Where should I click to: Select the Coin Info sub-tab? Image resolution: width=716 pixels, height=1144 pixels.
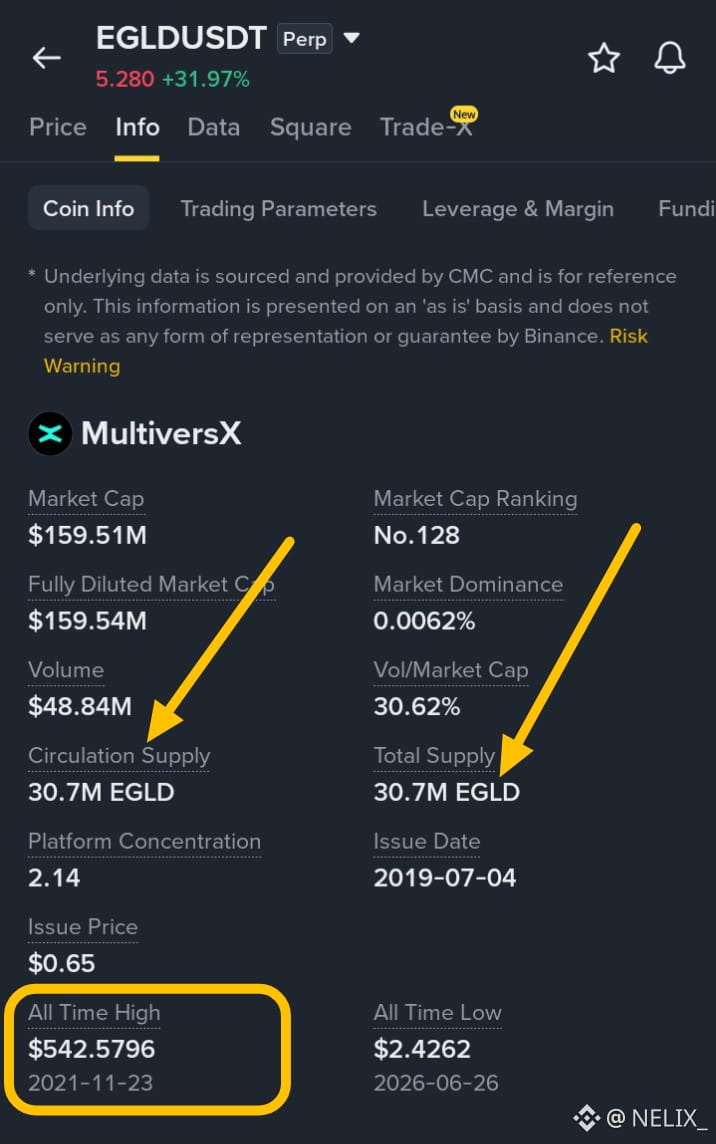[88, 209]
